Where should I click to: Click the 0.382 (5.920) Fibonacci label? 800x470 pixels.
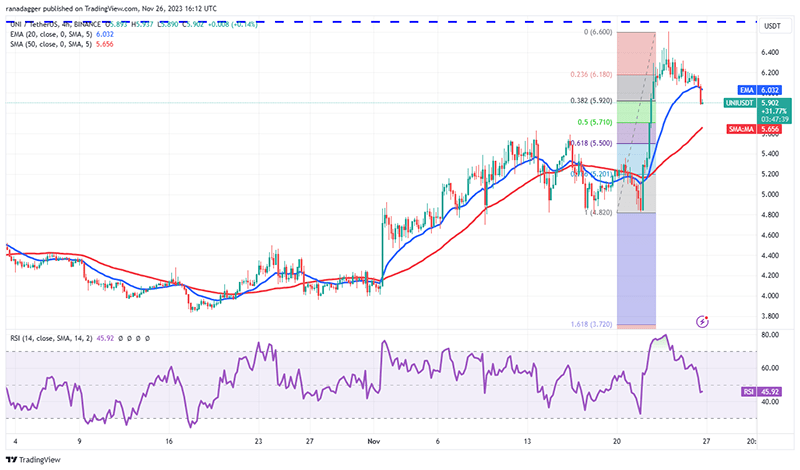[x=599, y=101]
